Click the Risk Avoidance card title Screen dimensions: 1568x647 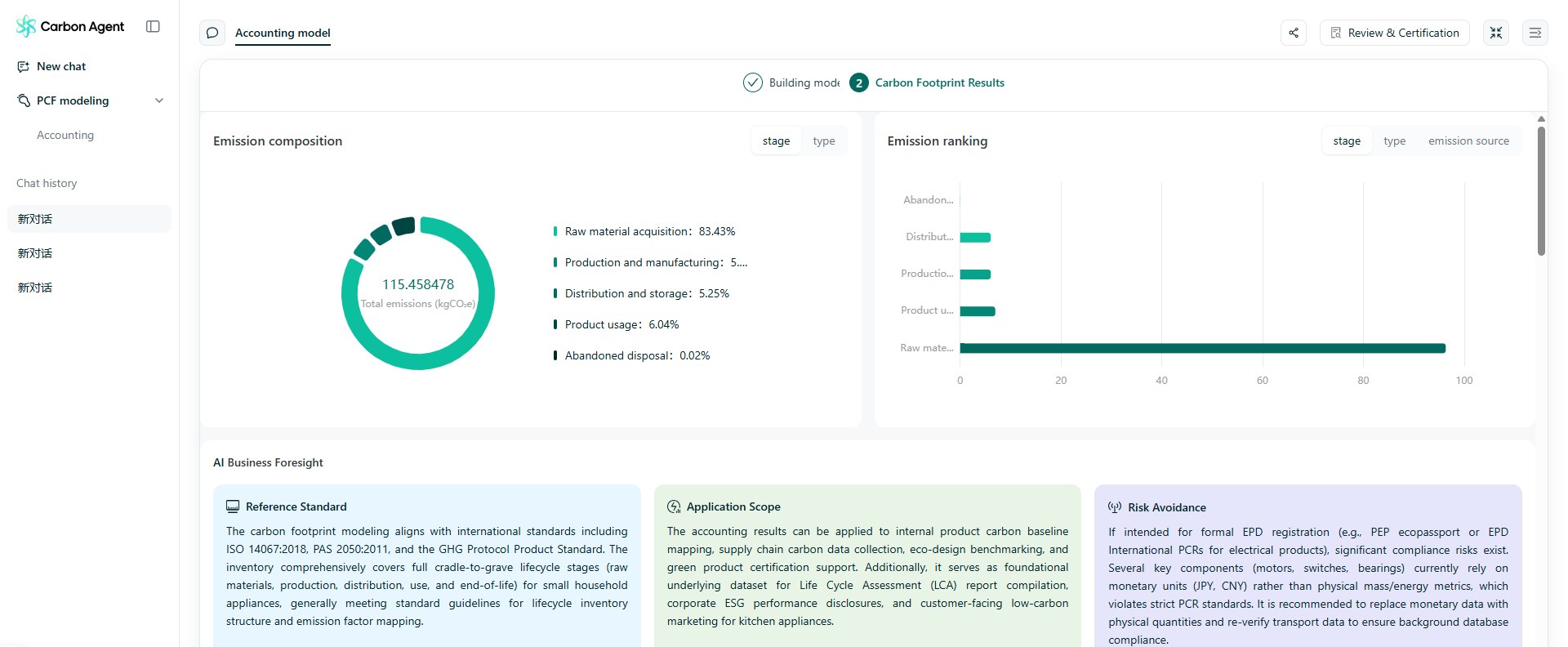[x=1167, y=507]
